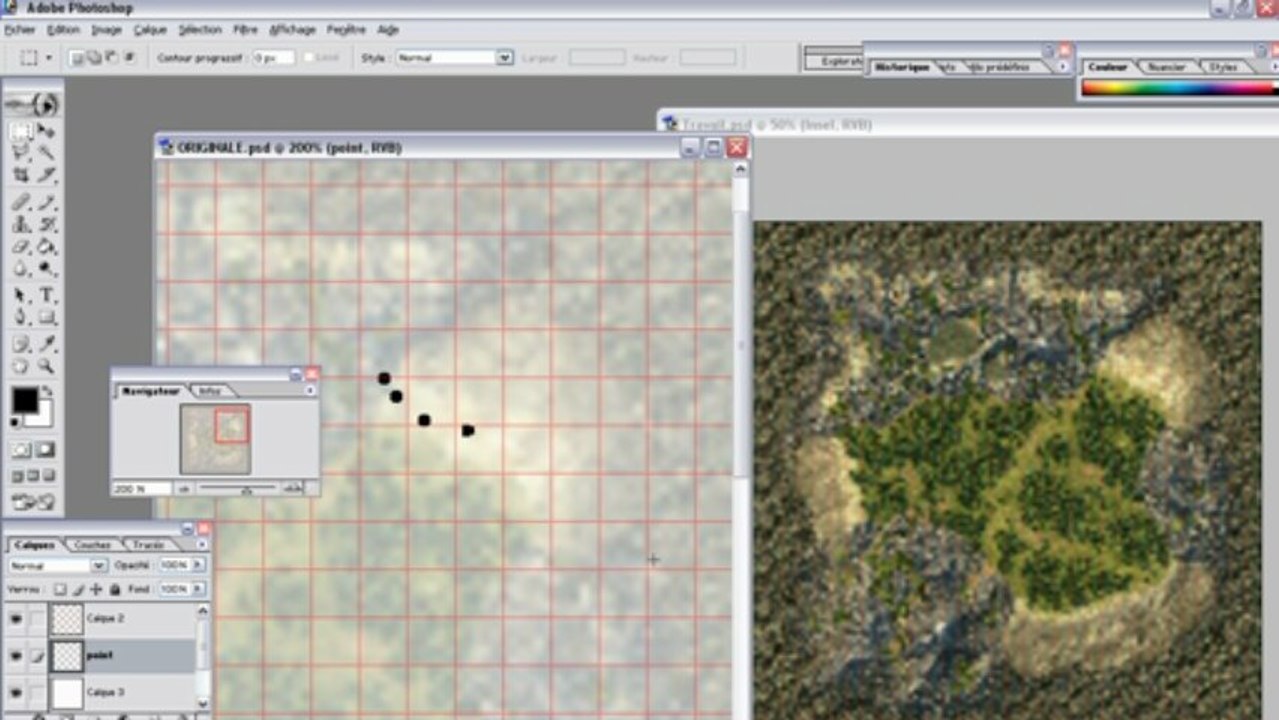Select the Brush tool

pyautogui.click(x=46, y=202)
